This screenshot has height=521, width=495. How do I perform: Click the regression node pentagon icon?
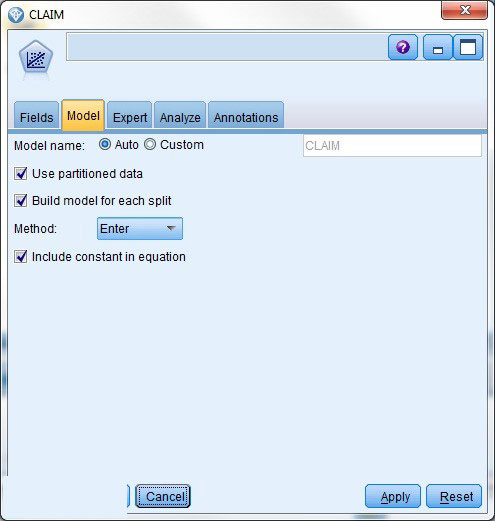36,57
